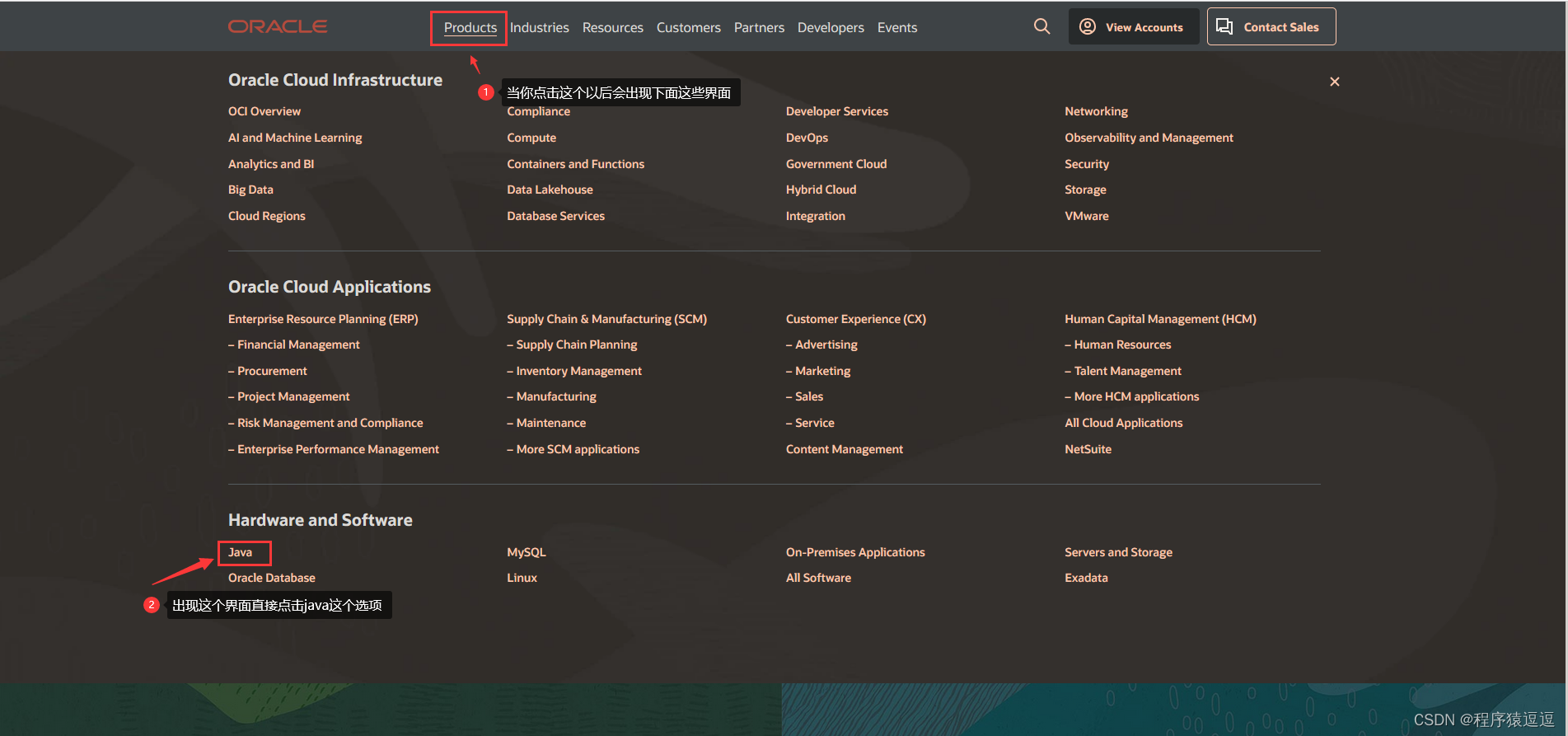Screen dimensions: 1568x736
Task: Open Supply Chain & Manufacturing (SCM)
Action: point(607,319)
